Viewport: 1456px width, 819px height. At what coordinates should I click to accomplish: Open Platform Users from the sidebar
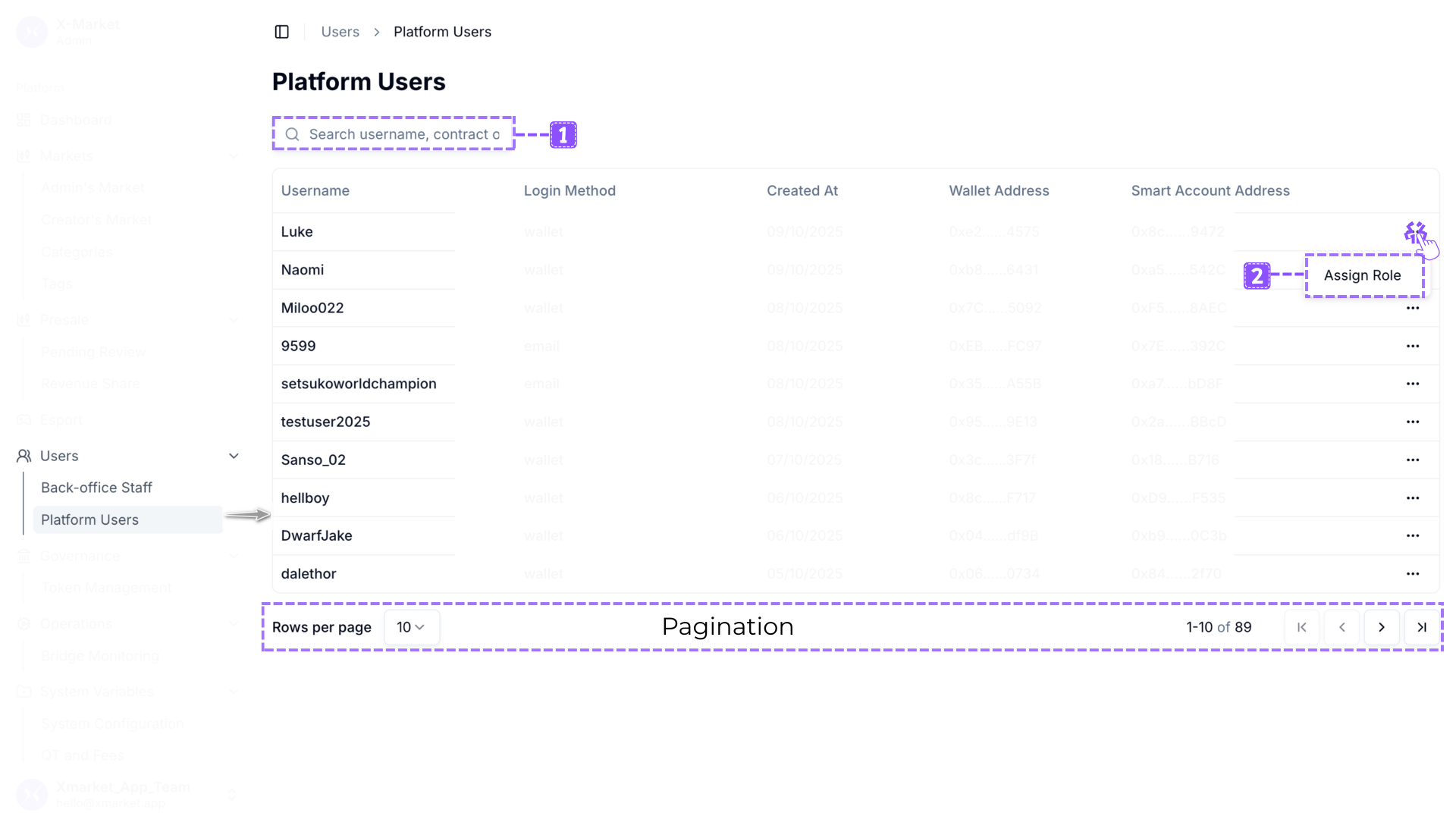pyautogui.click(x=90, y=519)
